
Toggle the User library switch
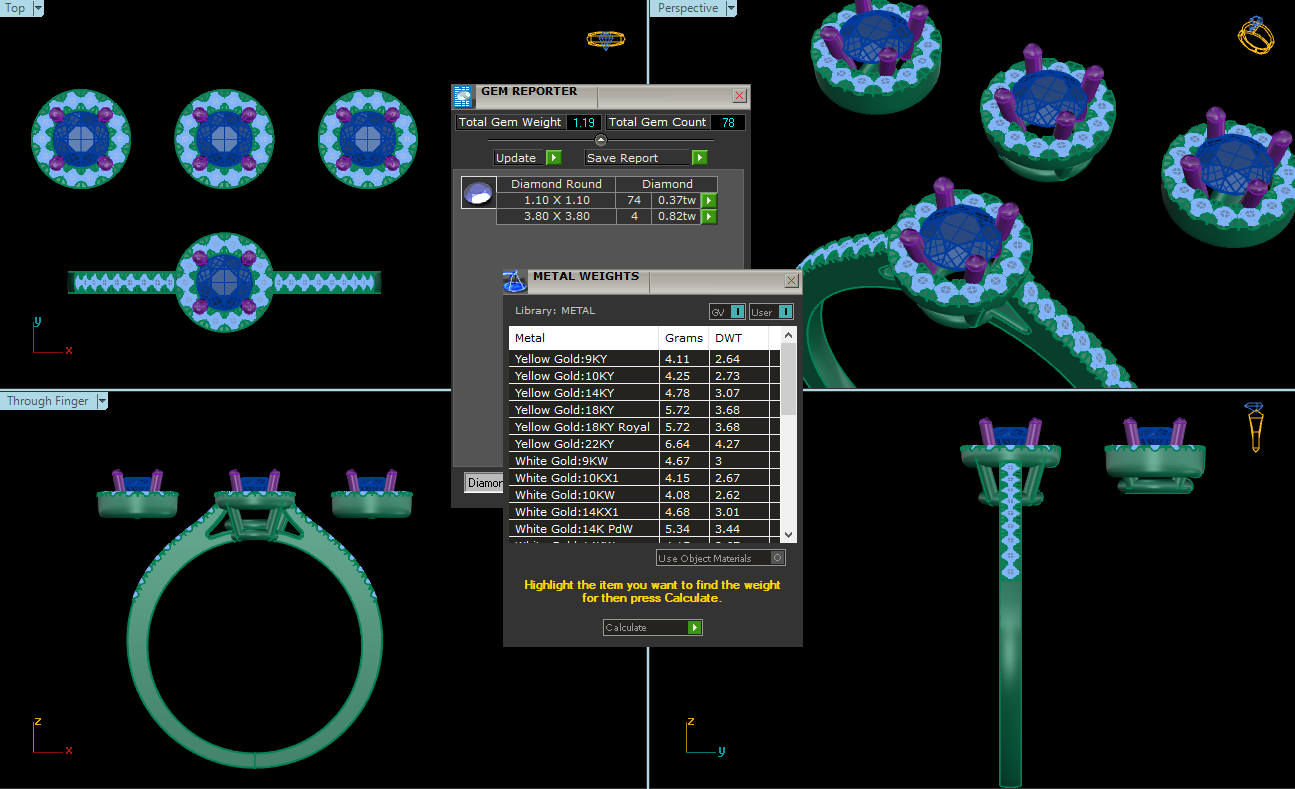784,312
